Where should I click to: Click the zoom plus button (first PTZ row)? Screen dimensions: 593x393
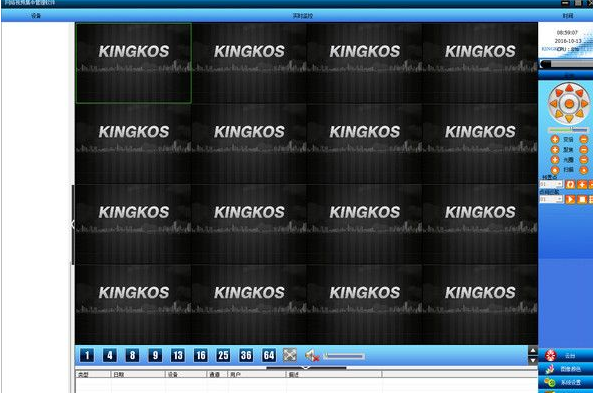pyautogui.click(x=555, y=139)
